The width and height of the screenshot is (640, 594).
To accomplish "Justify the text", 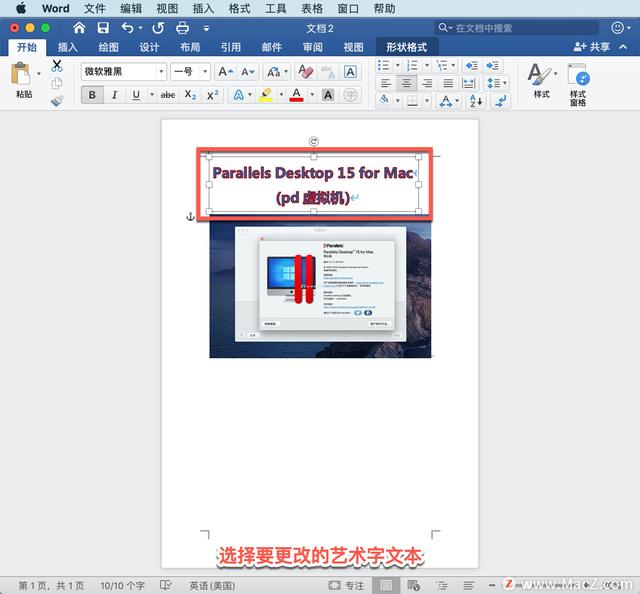I will [448, 83].
